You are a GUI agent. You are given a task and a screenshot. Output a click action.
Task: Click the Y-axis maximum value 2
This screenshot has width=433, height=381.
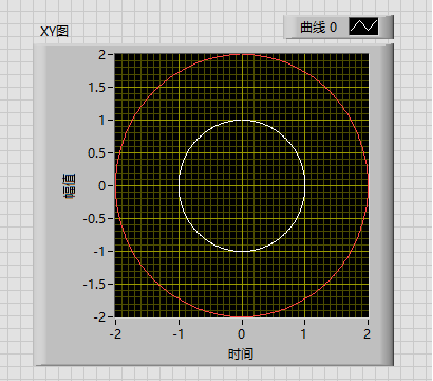coord(102,54)
